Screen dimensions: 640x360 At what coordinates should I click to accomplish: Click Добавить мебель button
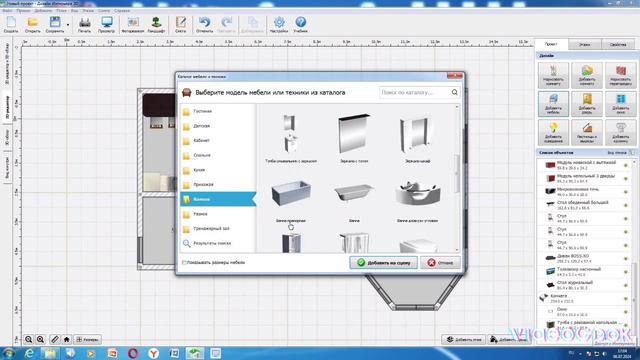553,104
